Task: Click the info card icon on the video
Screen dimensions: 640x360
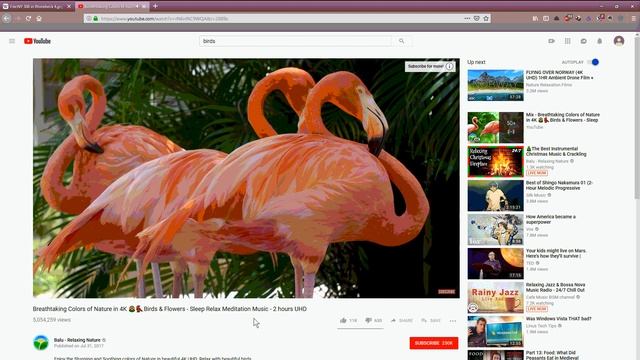Action: (449, 66)
